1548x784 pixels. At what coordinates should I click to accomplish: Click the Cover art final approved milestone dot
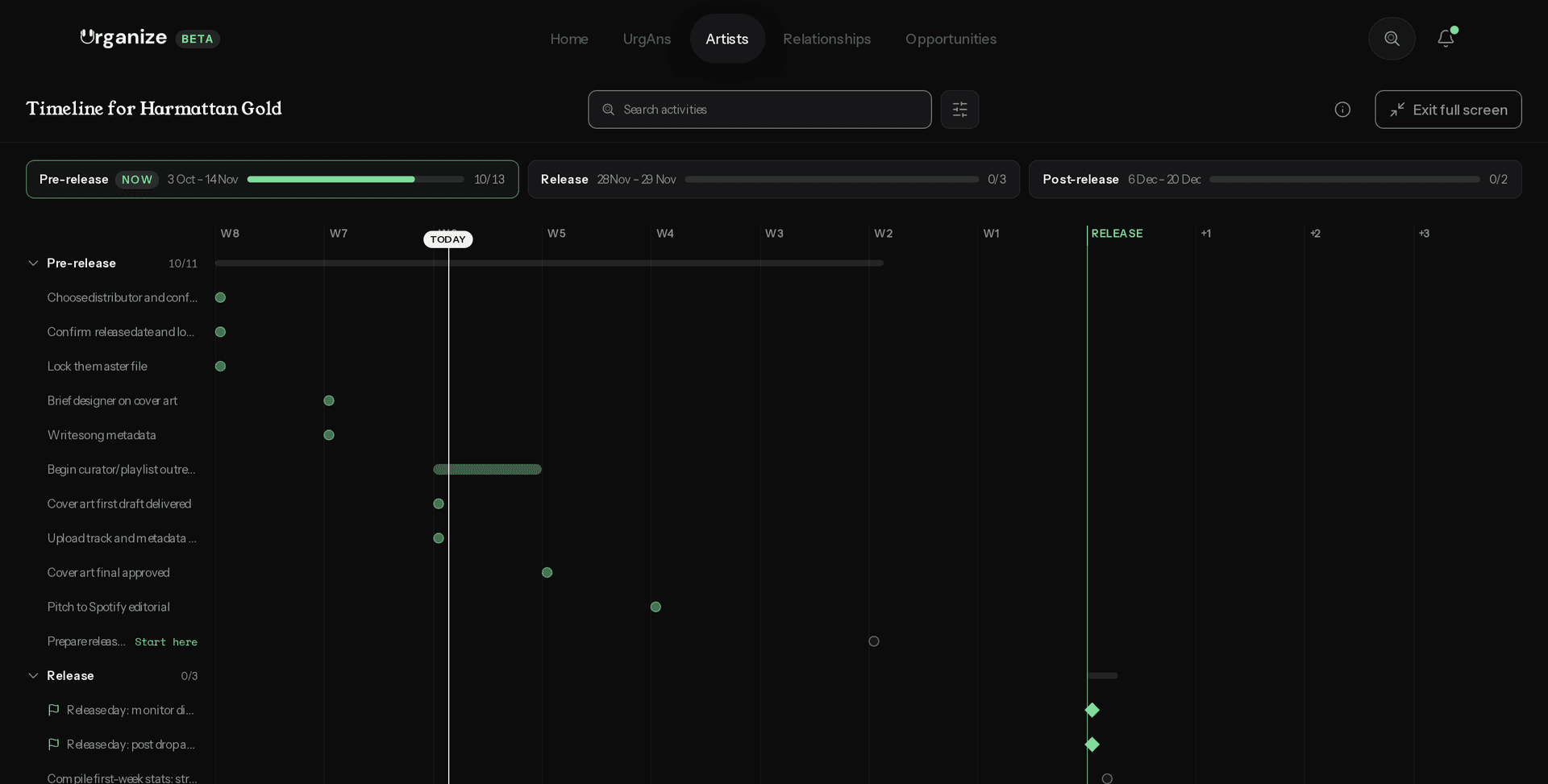[547, 573]
